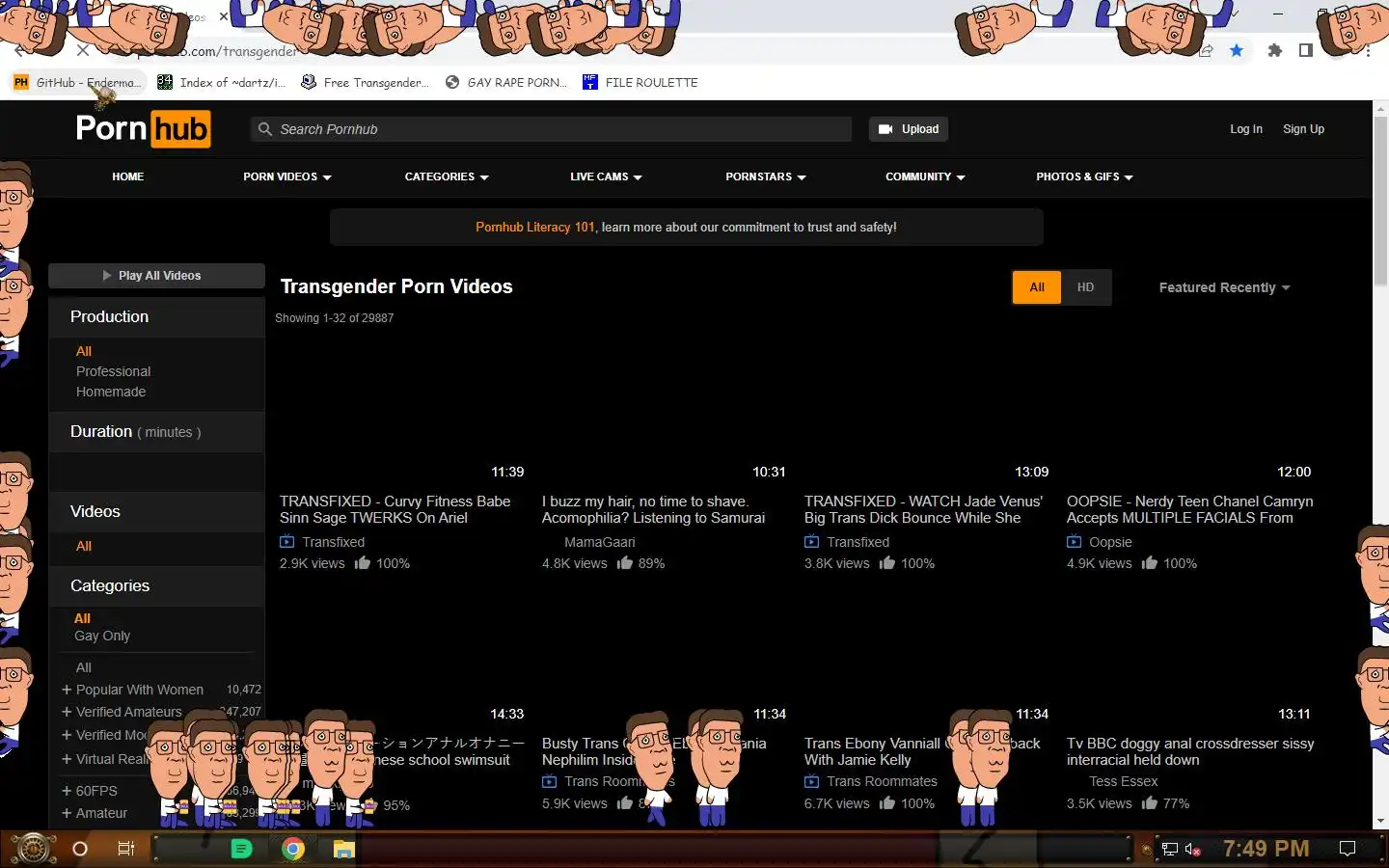Open Task View on the taskbar
The width and height of the screenshot is (1389, 868).
126,849
